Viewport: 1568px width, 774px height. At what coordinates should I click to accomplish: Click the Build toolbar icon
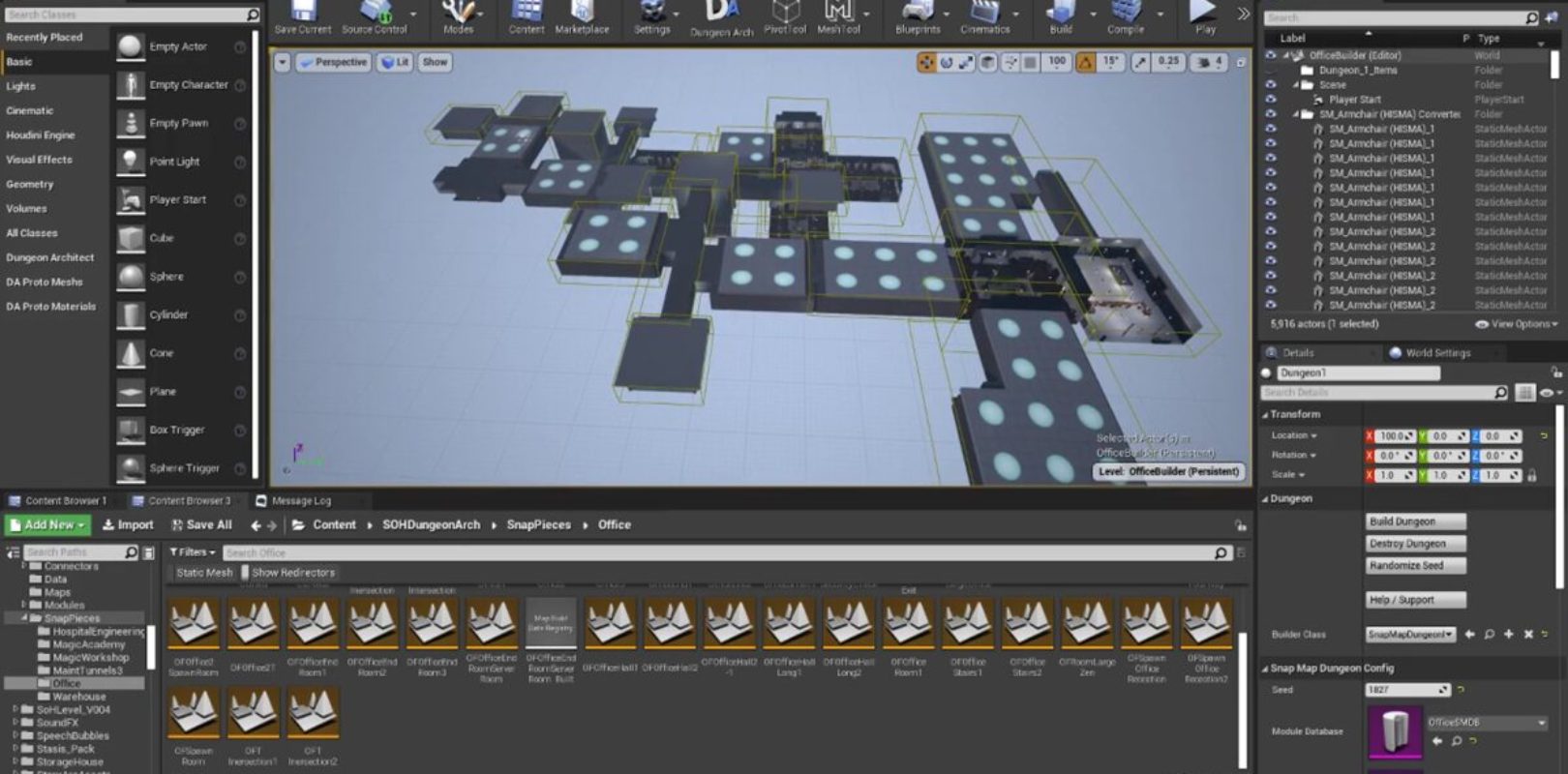pos(1061,15)
